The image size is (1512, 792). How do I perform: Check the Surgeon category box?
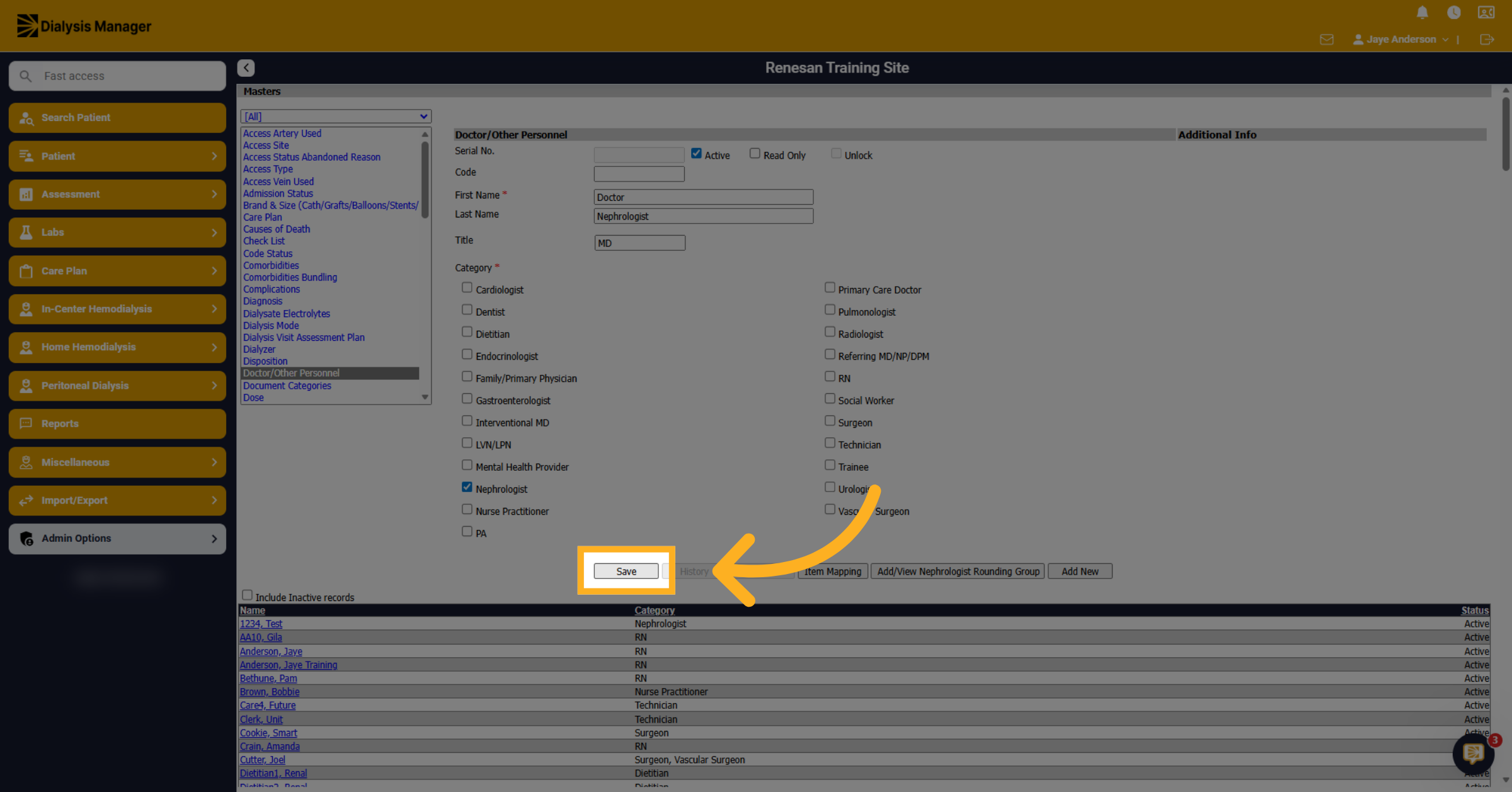tap(830, 420)
